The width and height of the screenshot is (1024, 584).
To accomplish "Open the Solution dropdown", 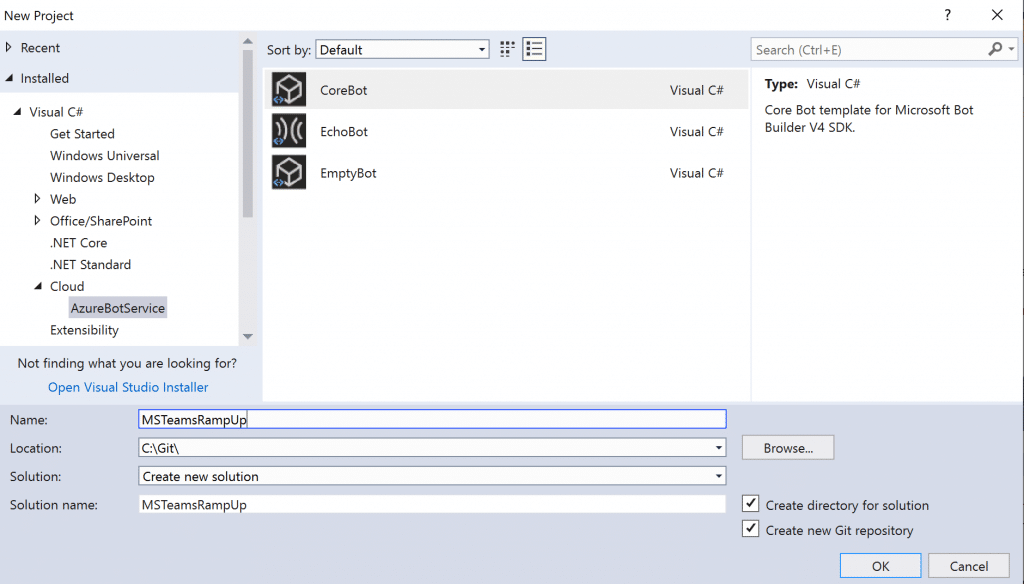I will 432,476.
